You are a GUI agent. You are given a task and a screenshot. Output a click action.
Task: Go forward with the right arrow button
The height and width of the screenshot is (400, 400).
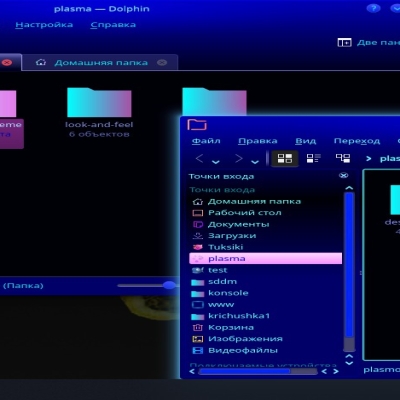239,158
